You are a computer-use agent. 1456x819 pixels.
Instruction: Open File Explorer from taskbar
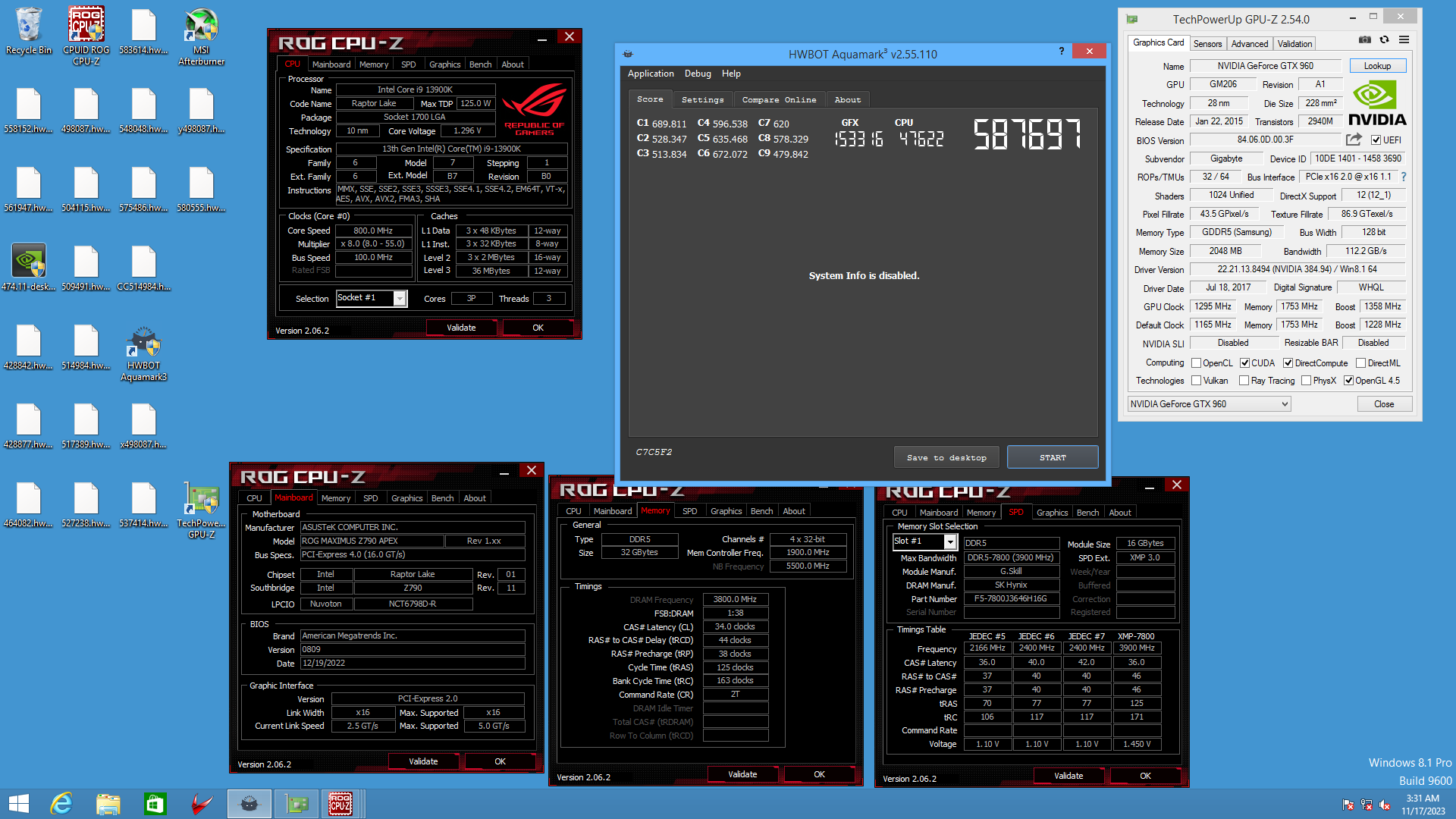[108, 804]
